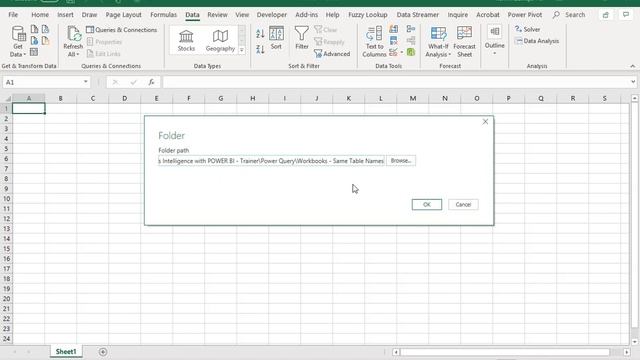Click the Share icon

click(x=606, y=15)
